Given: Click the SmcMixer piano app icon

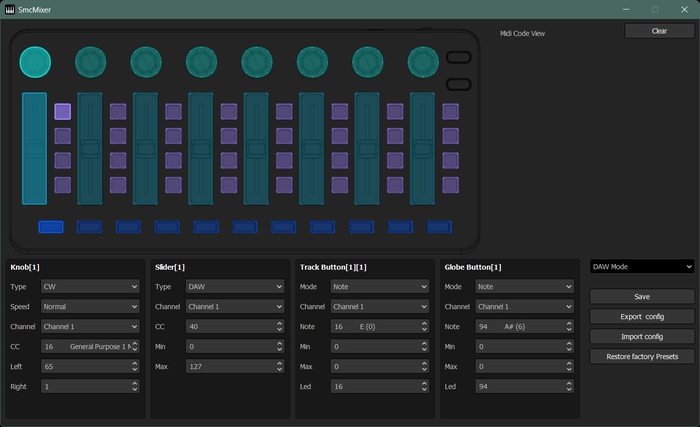Looking at the screenshot, I should pos(11,9).
